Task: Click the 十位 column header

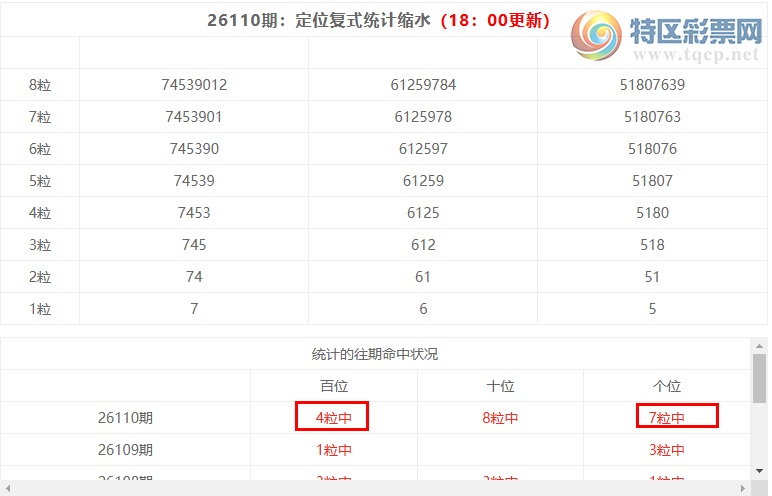Action: [500, 386]
